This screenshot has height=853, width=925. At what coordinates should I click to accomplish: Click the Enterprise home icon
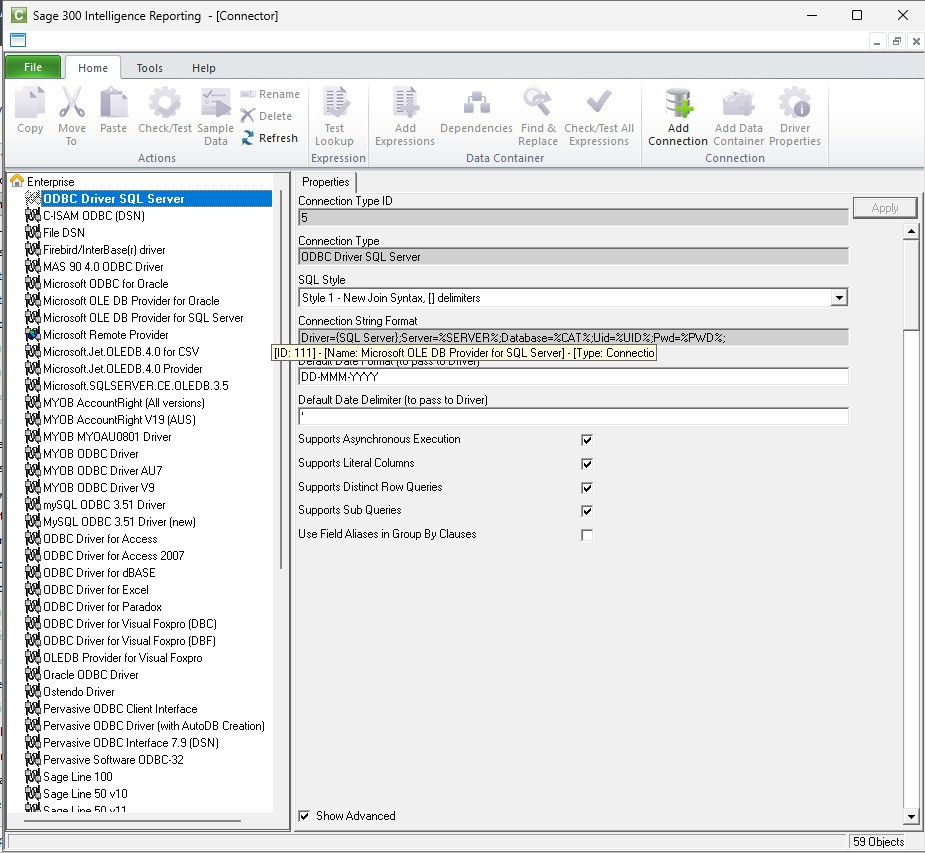click(17, 181)
